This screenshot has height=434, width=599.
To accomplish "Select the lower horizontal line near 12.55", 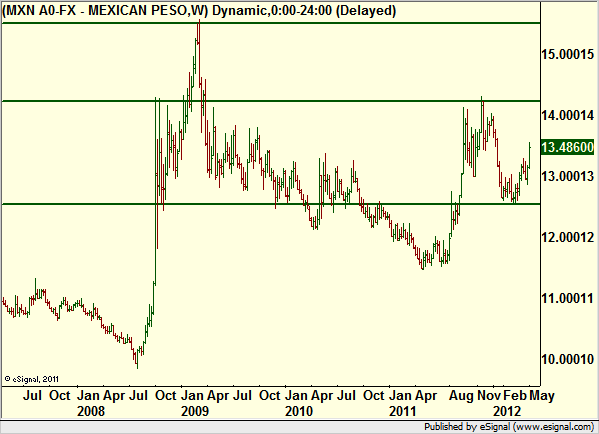I will coord(271,204).
